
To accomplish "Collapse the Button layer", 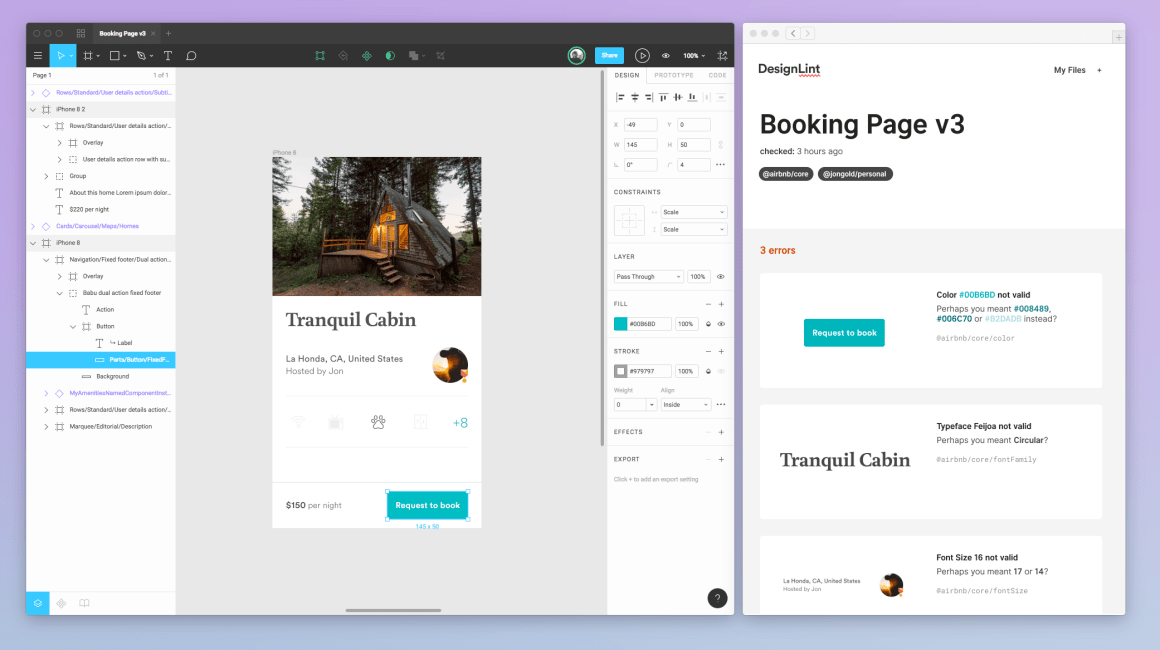I will (72, 326).
